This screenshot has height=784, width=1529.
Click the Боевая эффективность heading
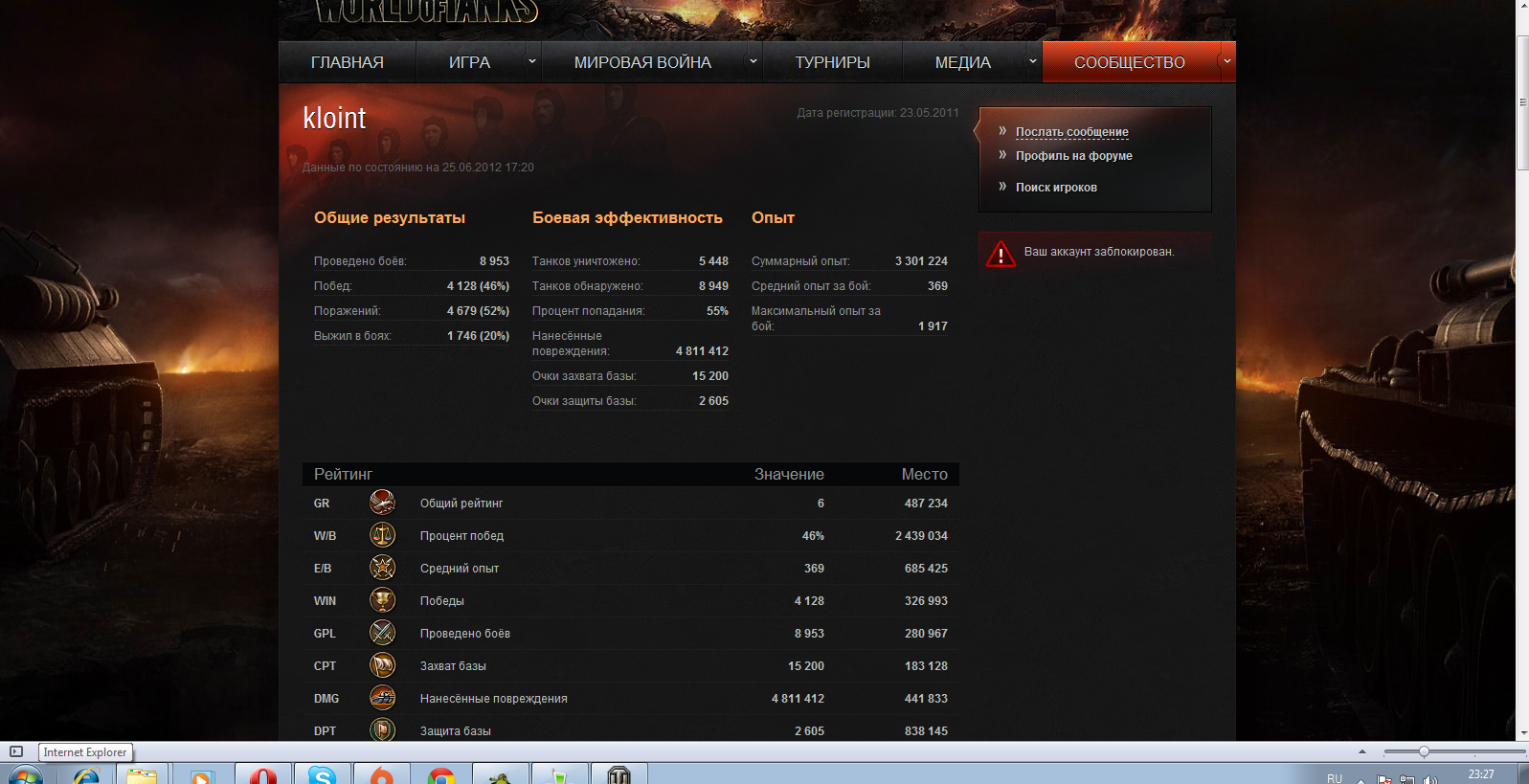[627, 218]
